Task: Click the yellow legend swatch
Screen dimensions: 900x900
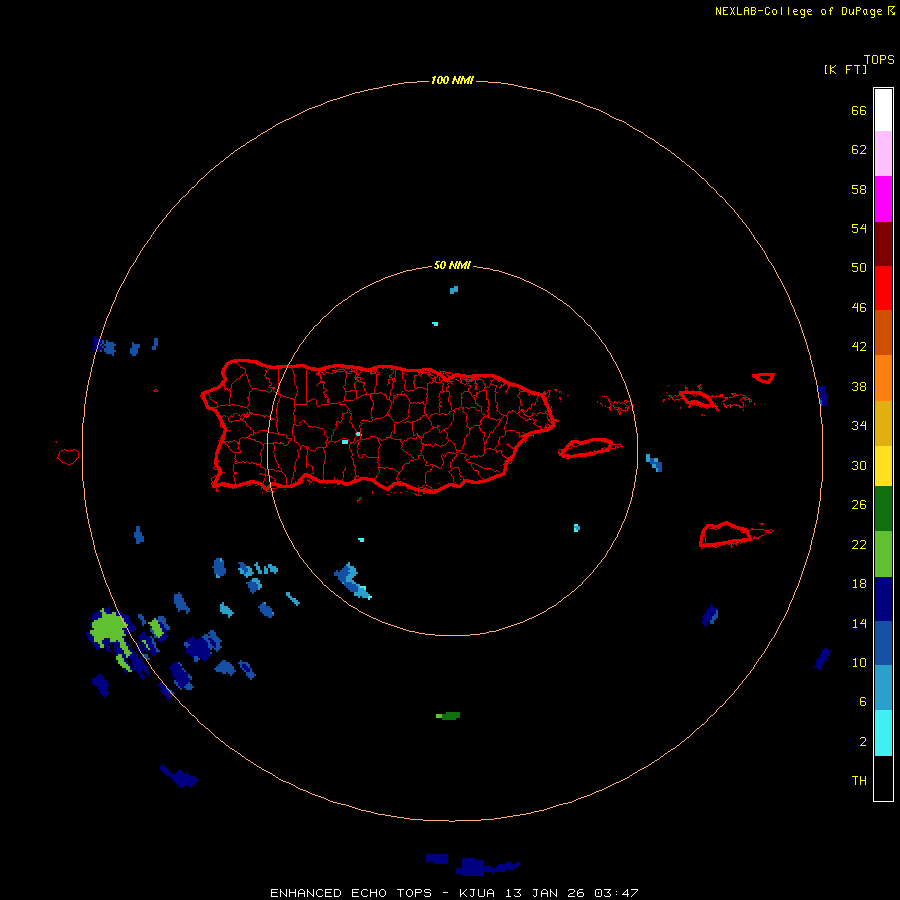Action: tap(883, 465)
